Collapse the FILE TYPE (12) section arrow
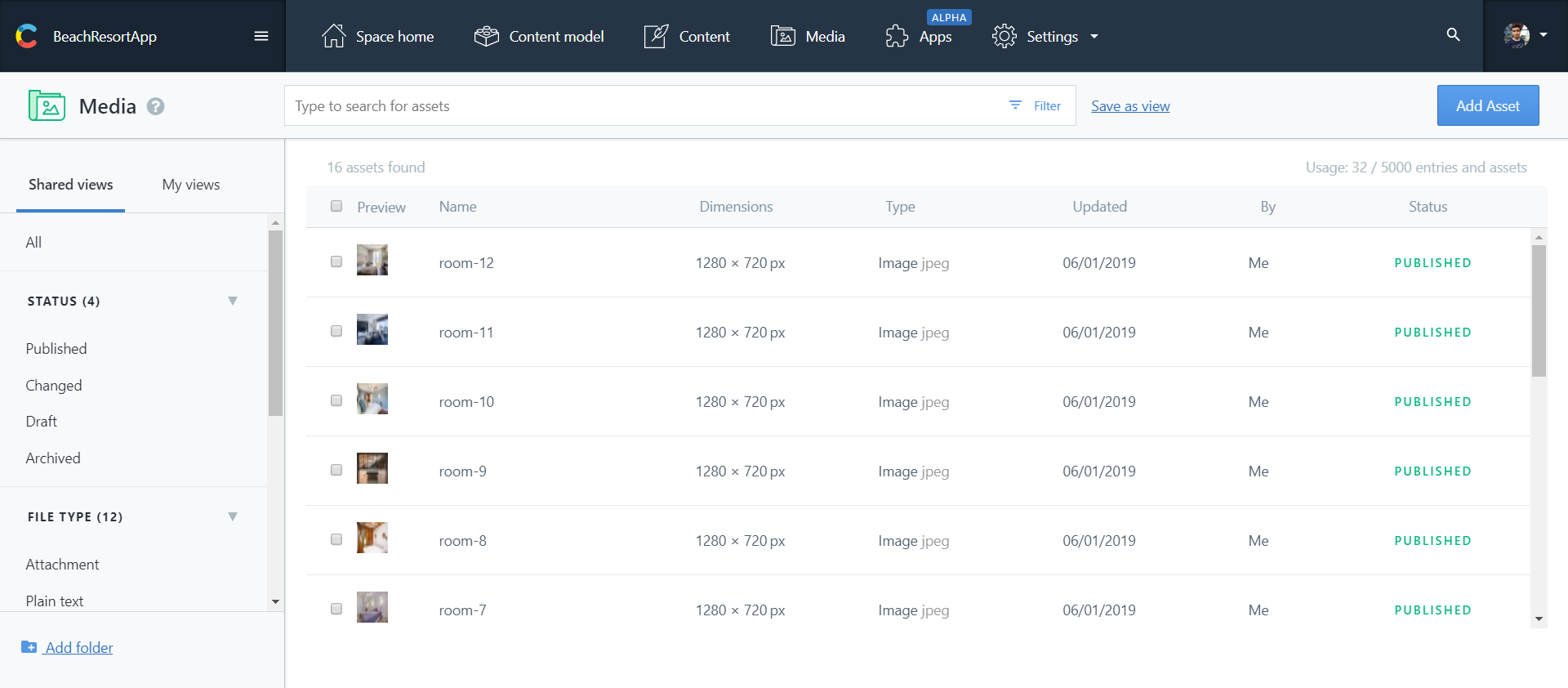The image size is (1568, 688). point(233,516)
